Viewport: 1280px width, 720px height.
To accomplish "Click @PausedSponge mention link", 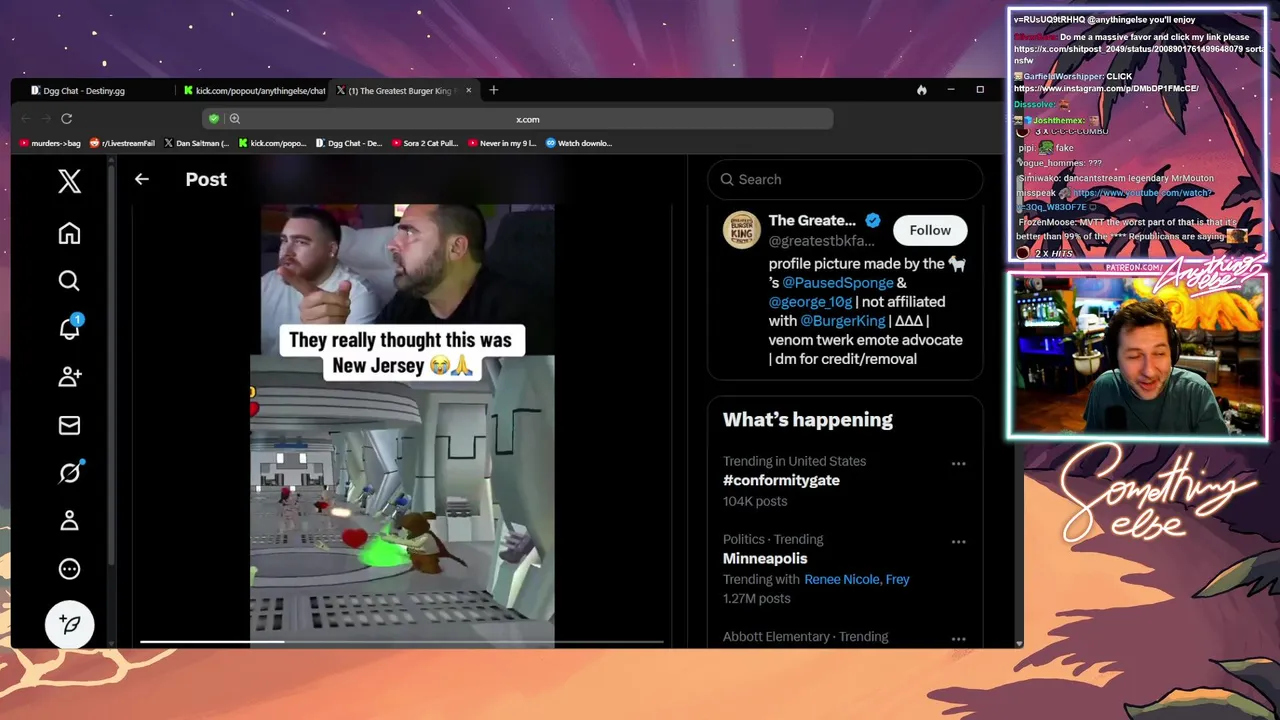I will [x=837, y=283].
